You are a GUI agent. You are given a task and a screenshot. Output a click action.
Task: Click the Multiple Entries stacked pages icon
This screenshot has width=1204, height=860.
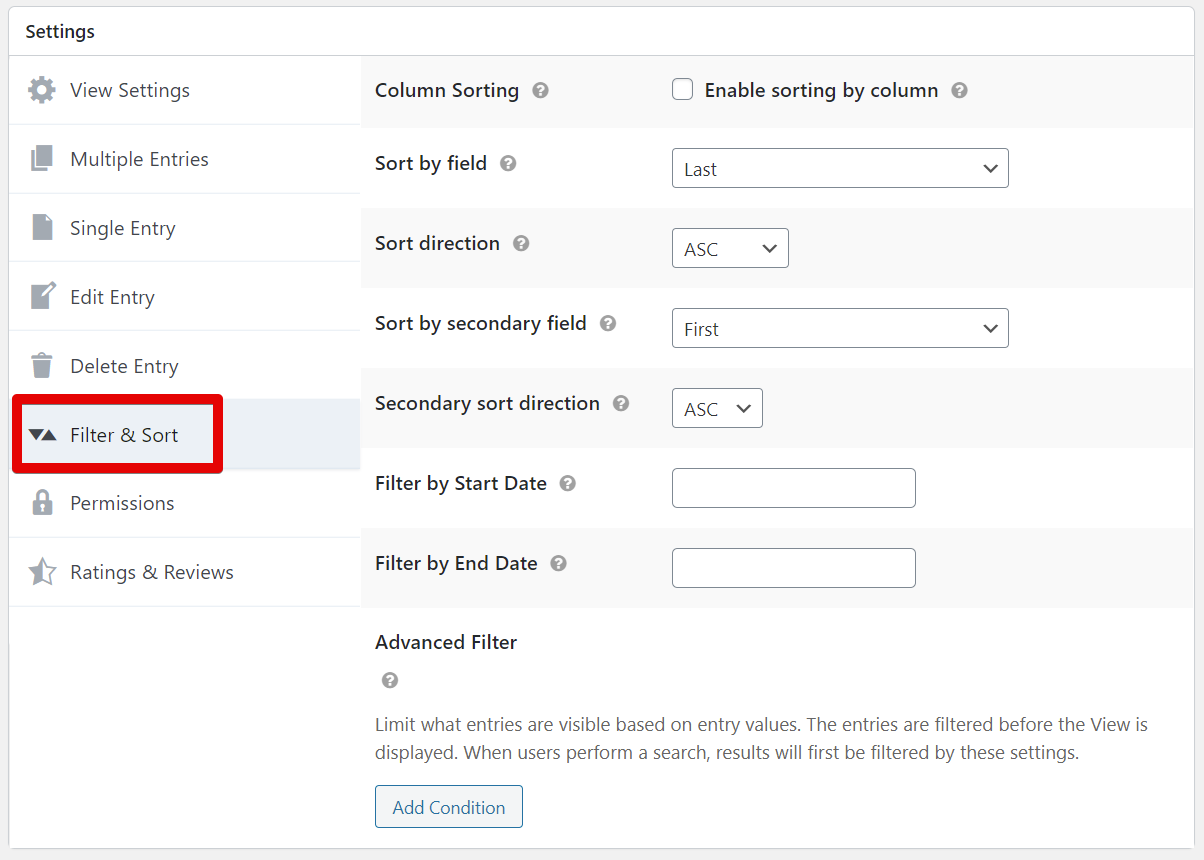[42, 159]
